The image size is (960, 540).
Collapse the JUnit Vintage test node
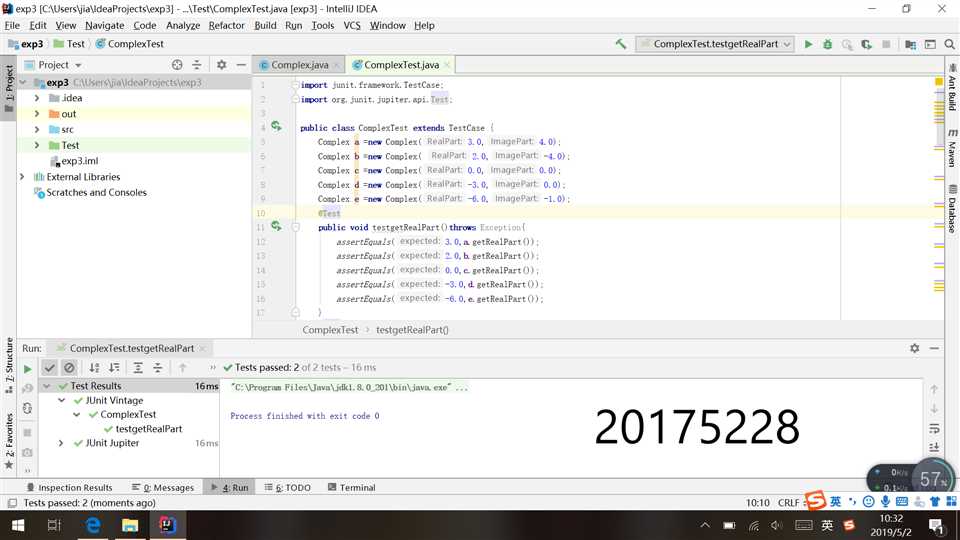click(x=61, y=400)
